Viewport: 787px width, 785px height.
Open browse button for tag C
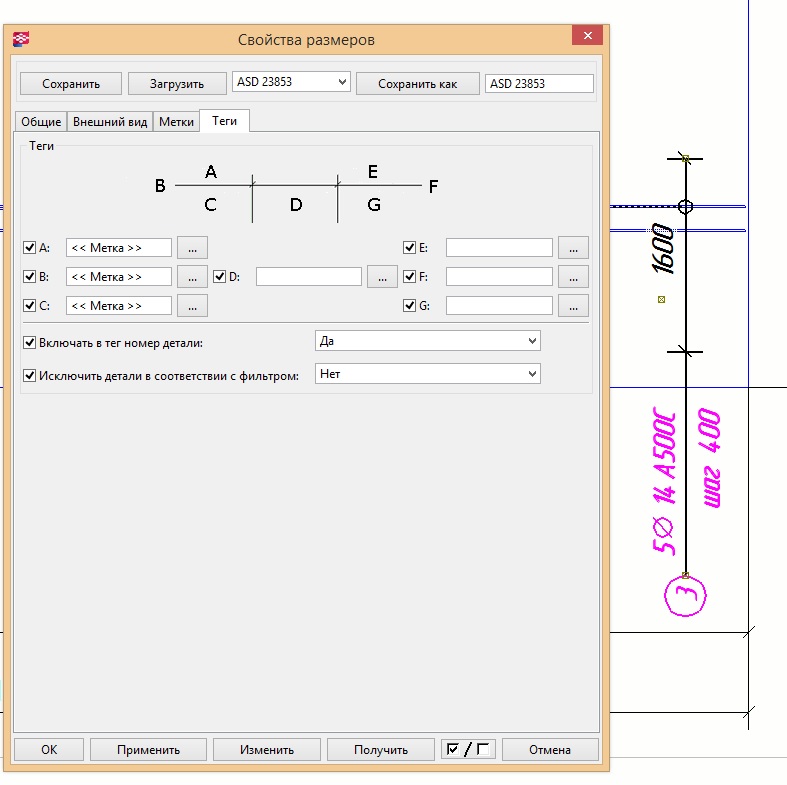[x=192, y=305]
